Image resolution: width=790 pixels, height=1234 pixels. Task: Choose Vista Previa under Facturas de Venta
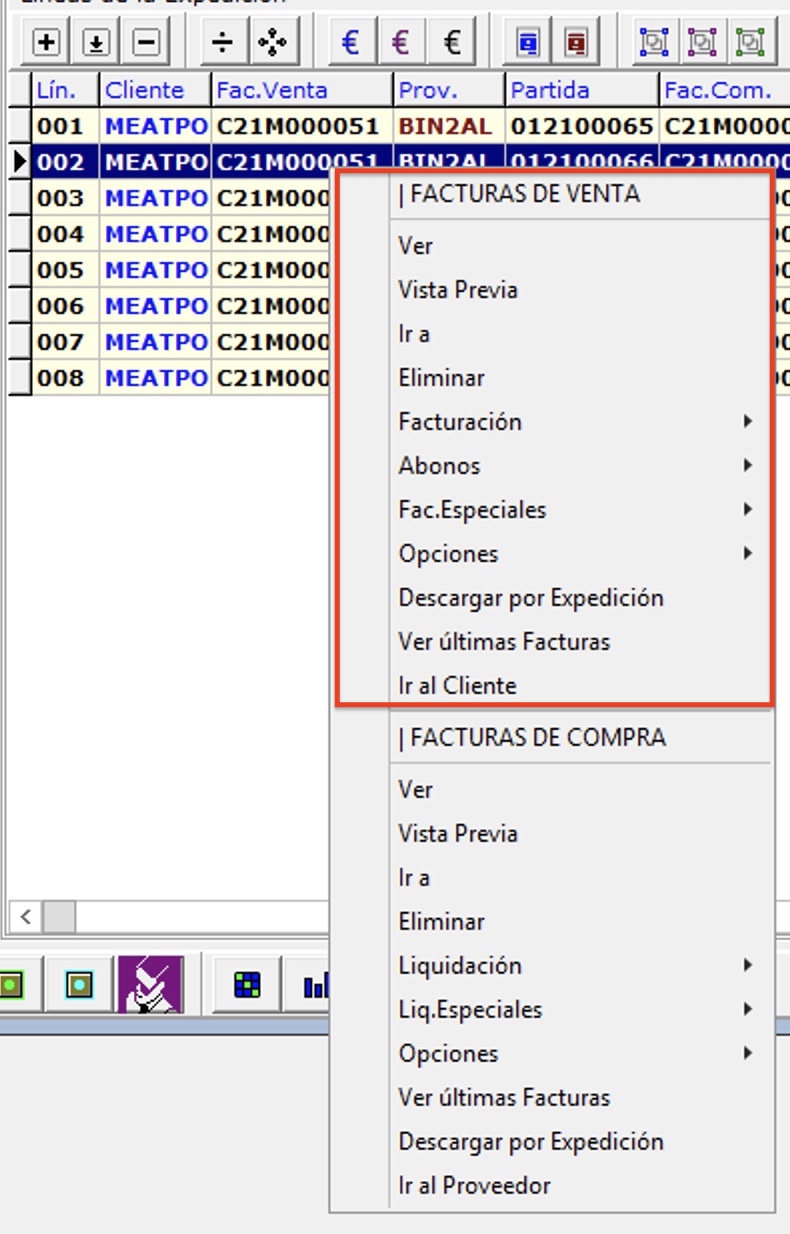coord(458,290)
